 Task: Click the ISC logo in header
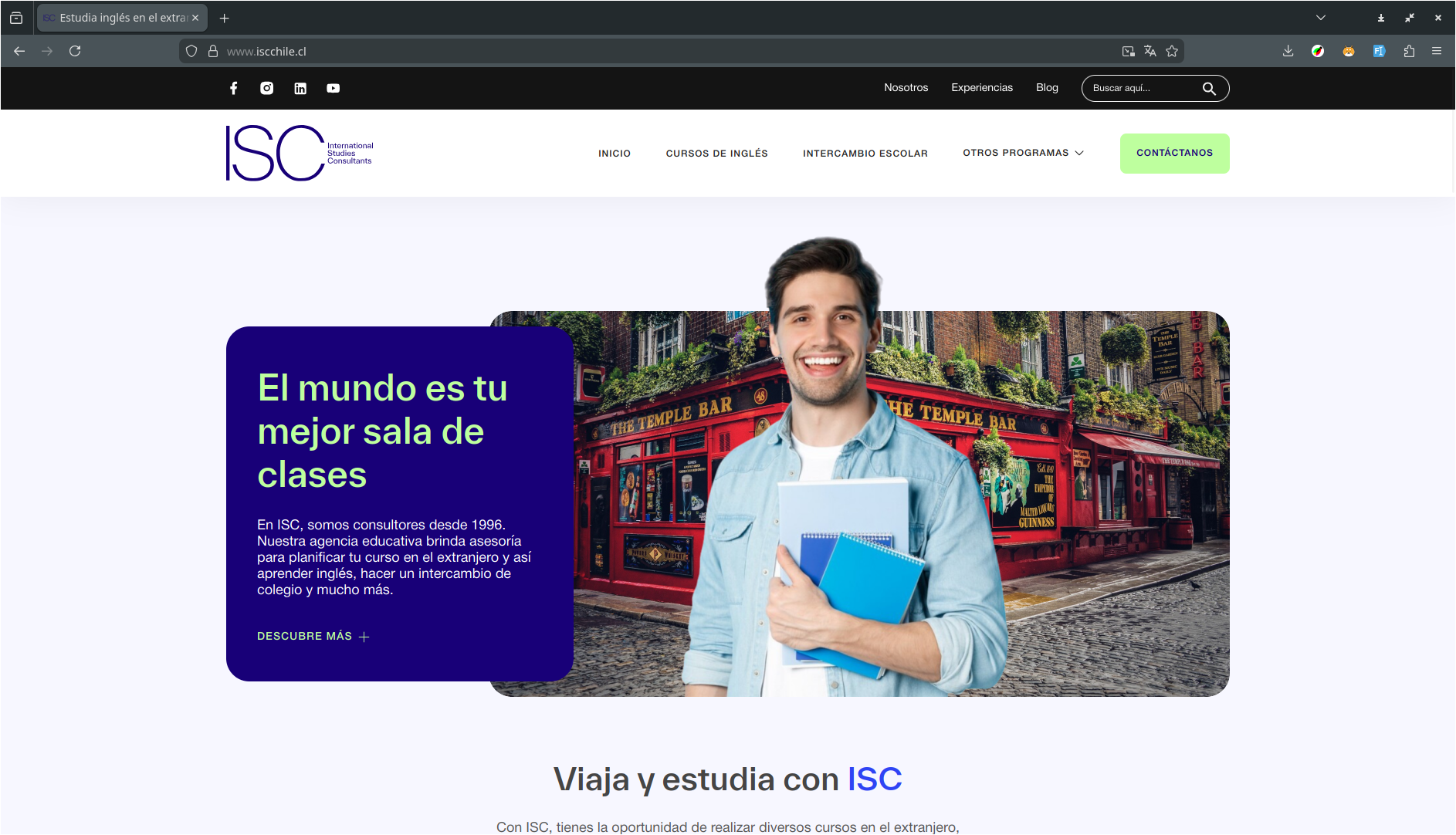click(300, 153)
